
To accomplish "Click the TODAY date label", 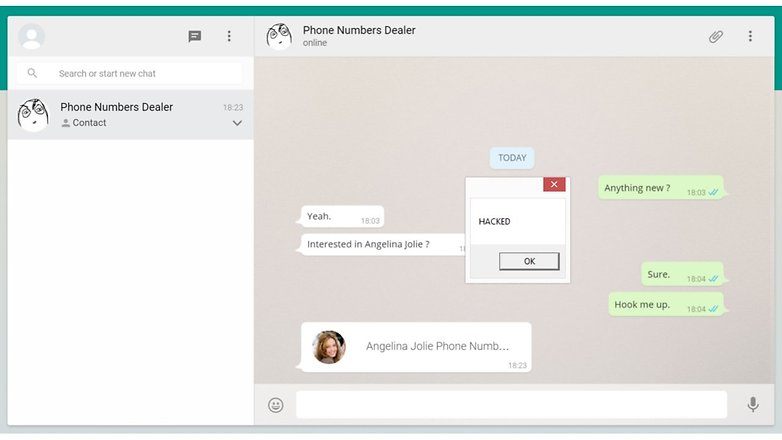I will (x=512, y=158).
